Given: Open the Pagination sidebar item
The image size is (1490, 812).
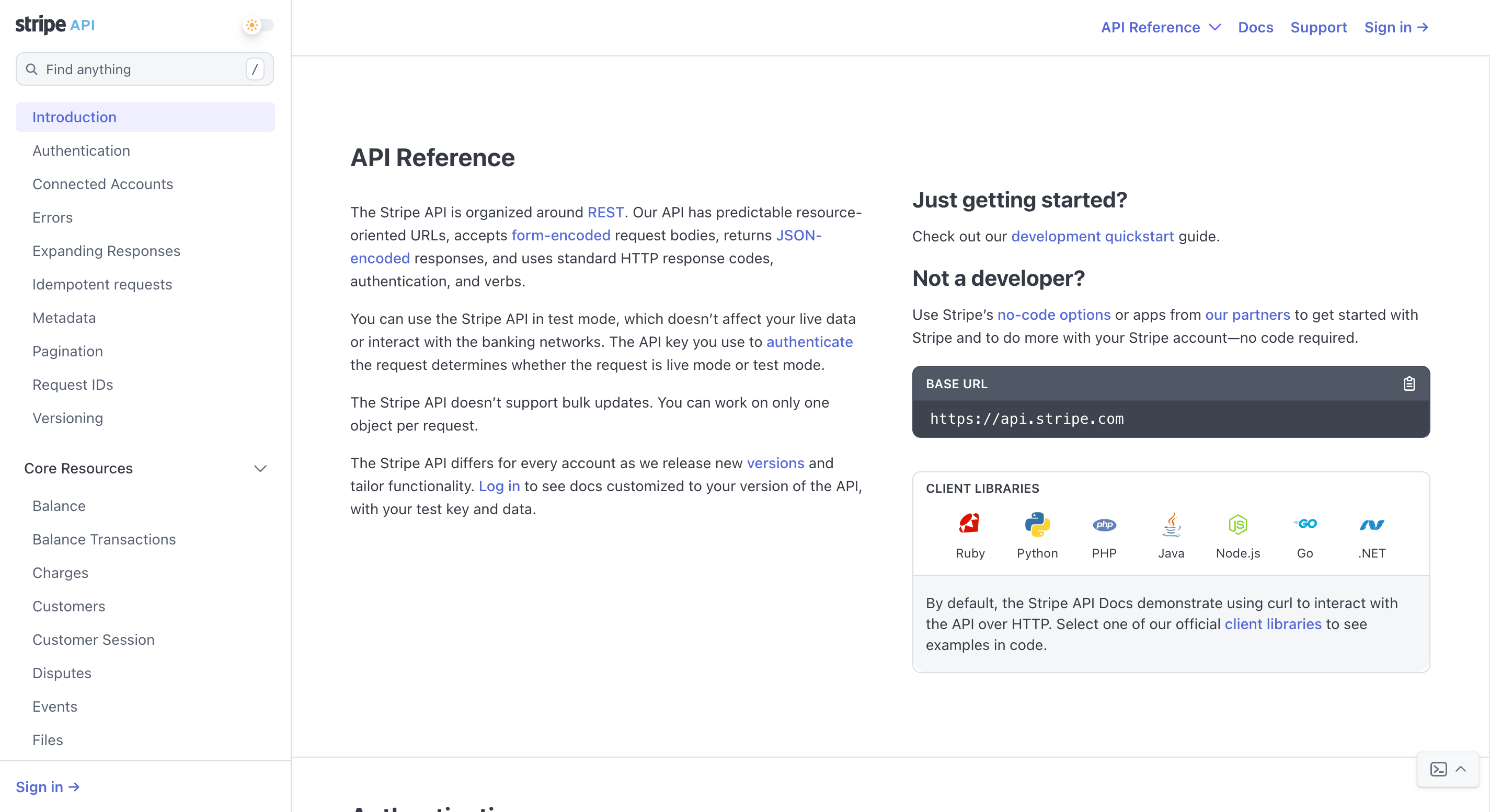Looking at the screenshot, I should (67, 351).
